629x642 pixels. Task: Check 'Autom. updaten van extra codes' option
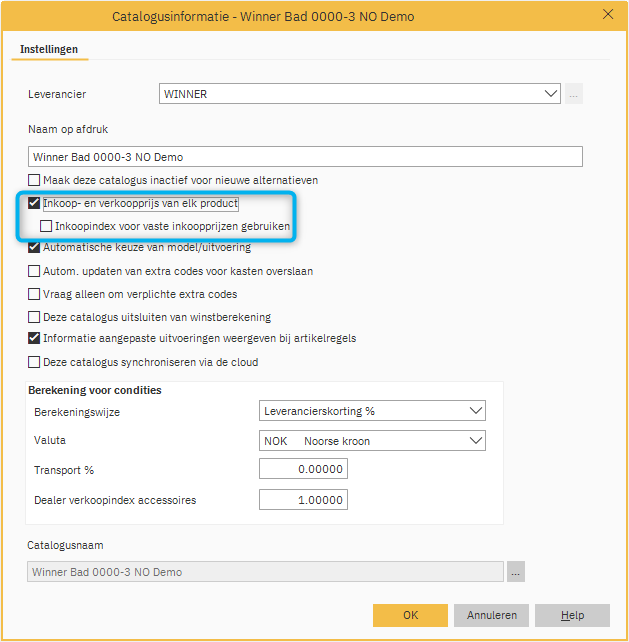tap(35, 271)
